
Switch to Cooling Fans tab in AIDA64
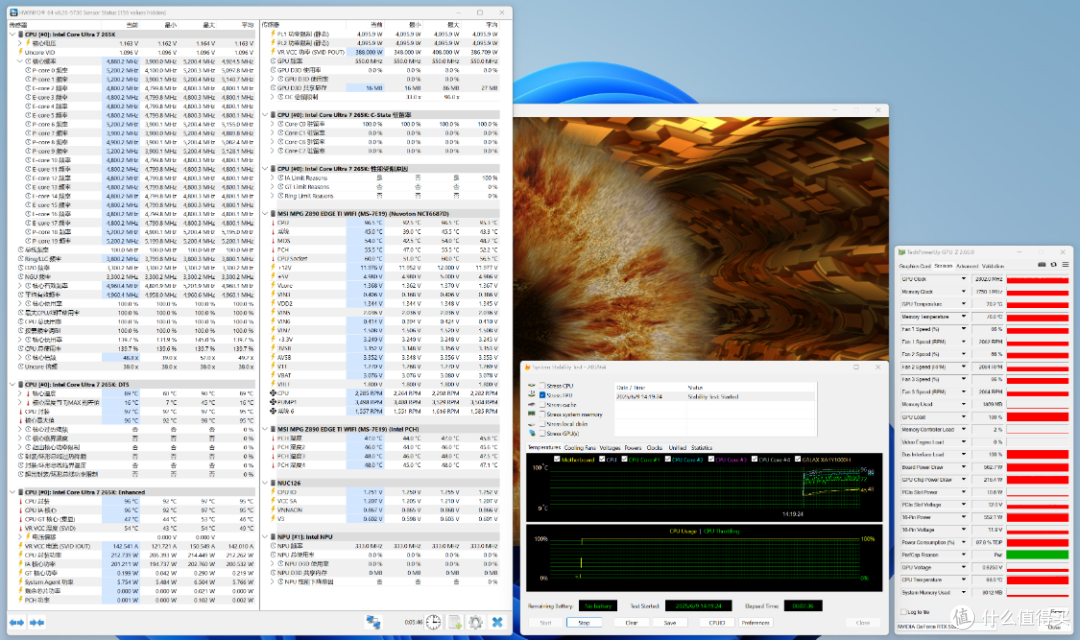580,448
